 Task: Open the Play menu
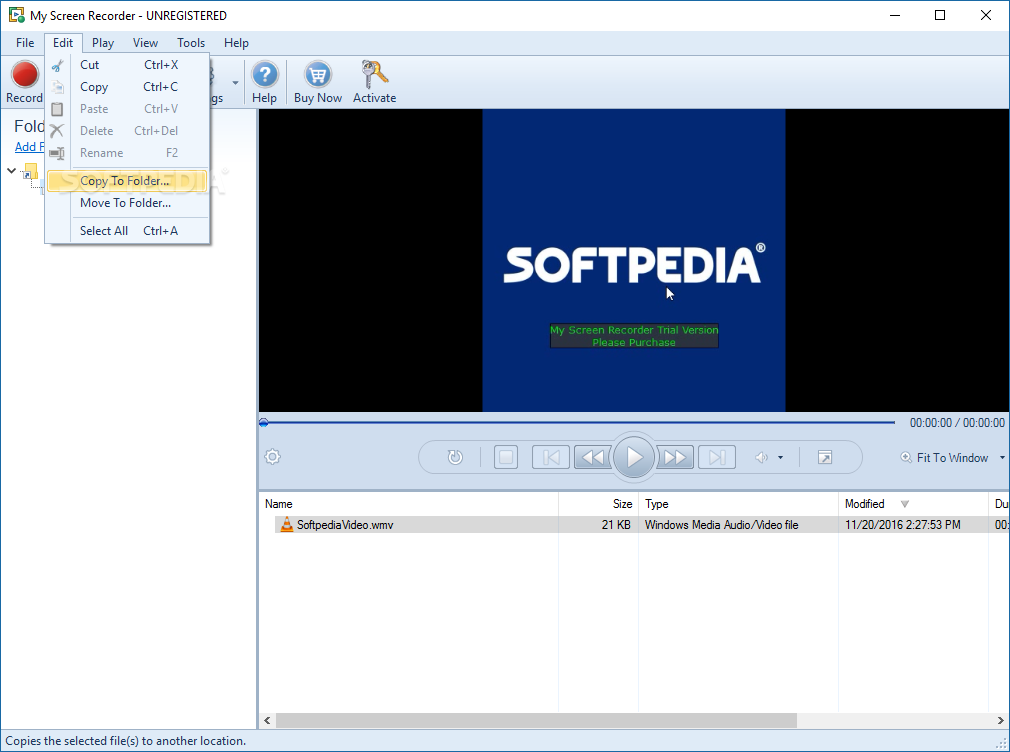tap(103, 43)
